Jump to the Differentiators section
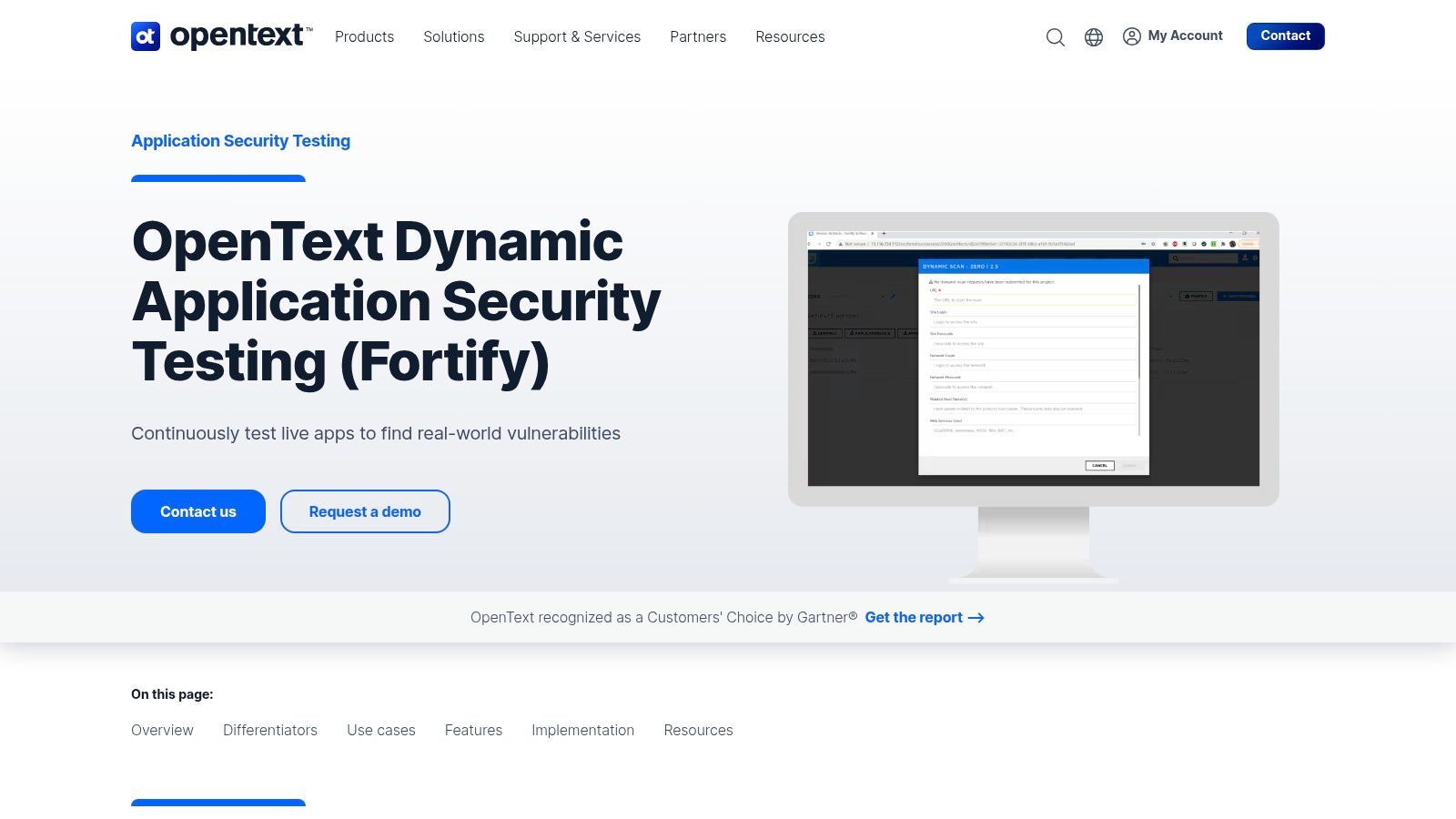 point(270,730)
